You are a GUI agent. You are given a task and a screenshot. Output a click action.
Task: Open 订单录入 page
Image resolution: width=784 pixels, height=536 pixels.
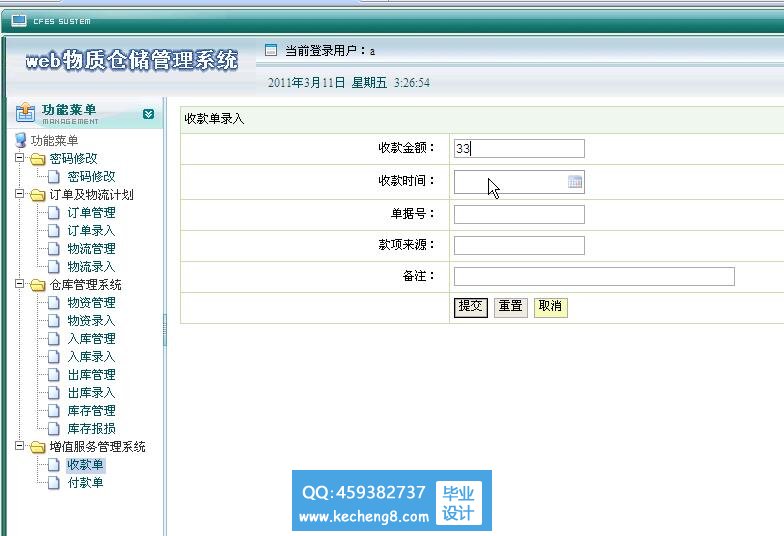(x=92, y=230)
